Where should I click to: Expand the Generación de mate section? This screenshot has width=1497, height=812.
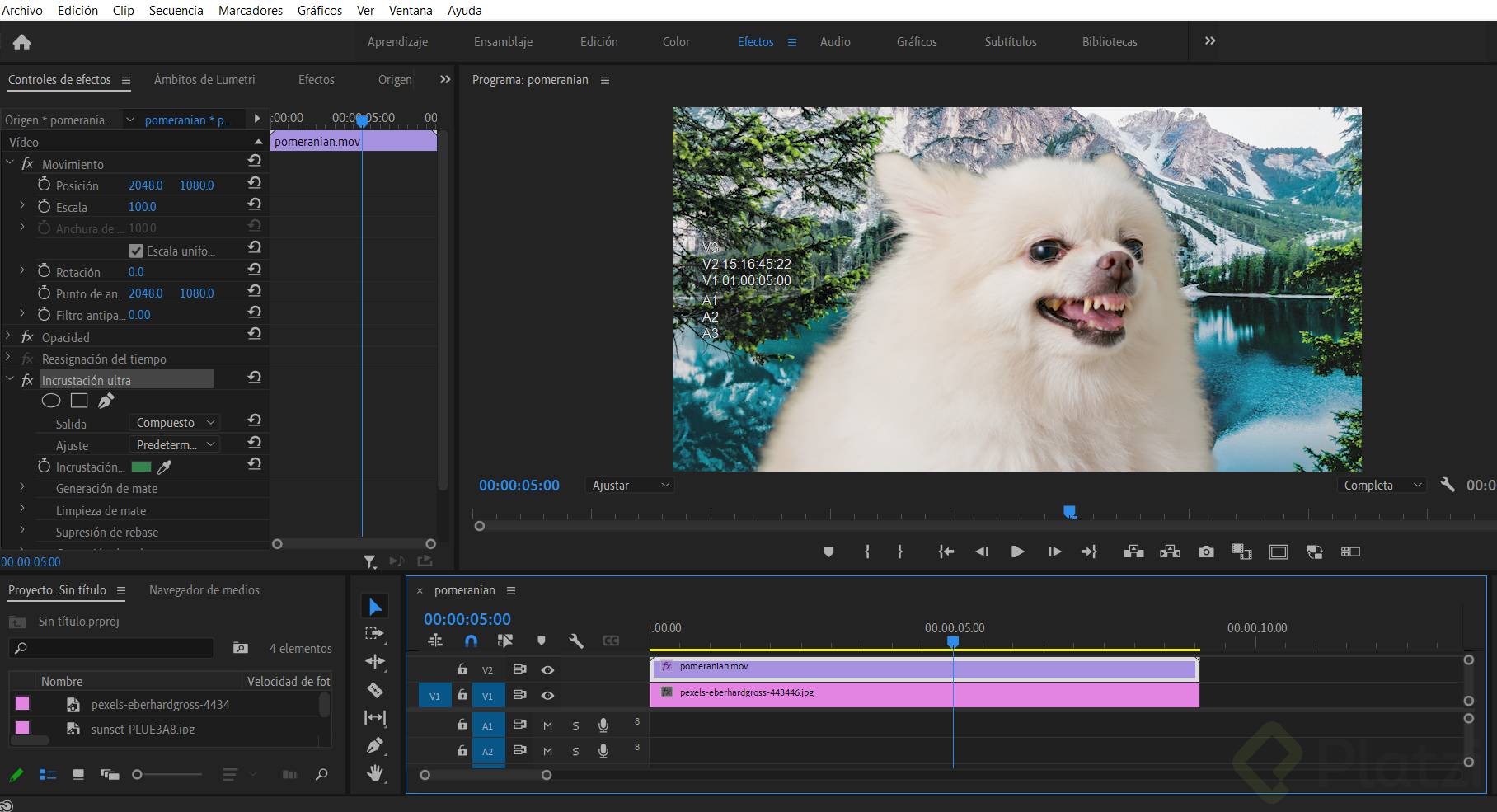click(x=22, y=488)
